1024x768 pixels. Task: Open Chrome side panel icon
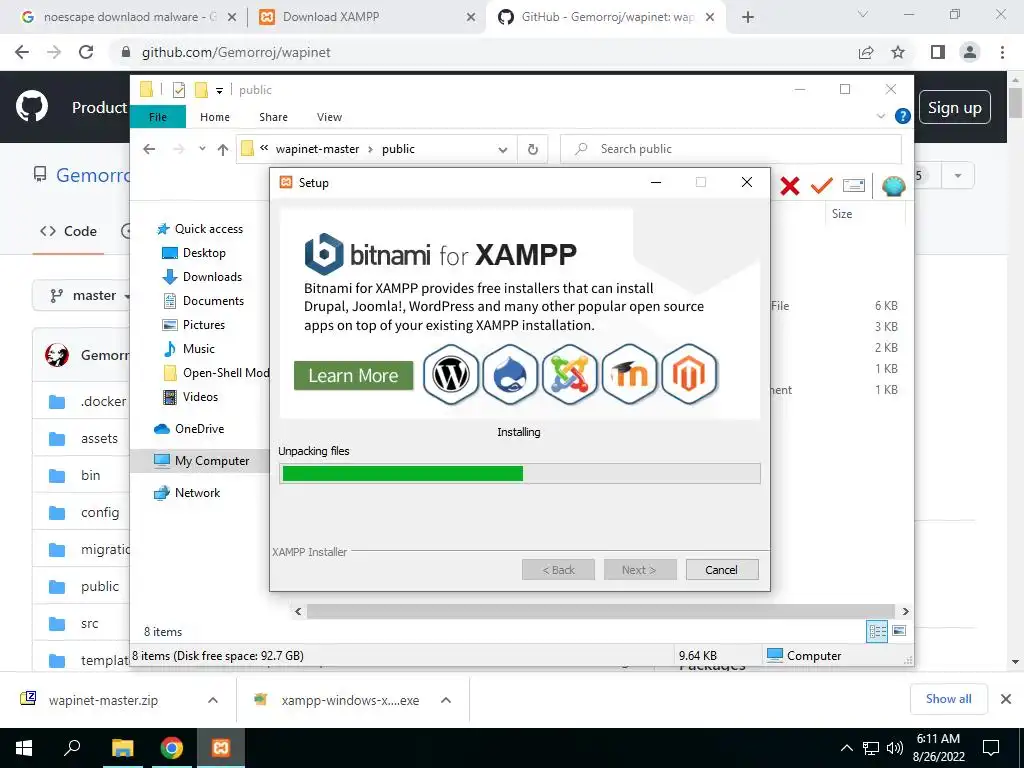(938, 52)
